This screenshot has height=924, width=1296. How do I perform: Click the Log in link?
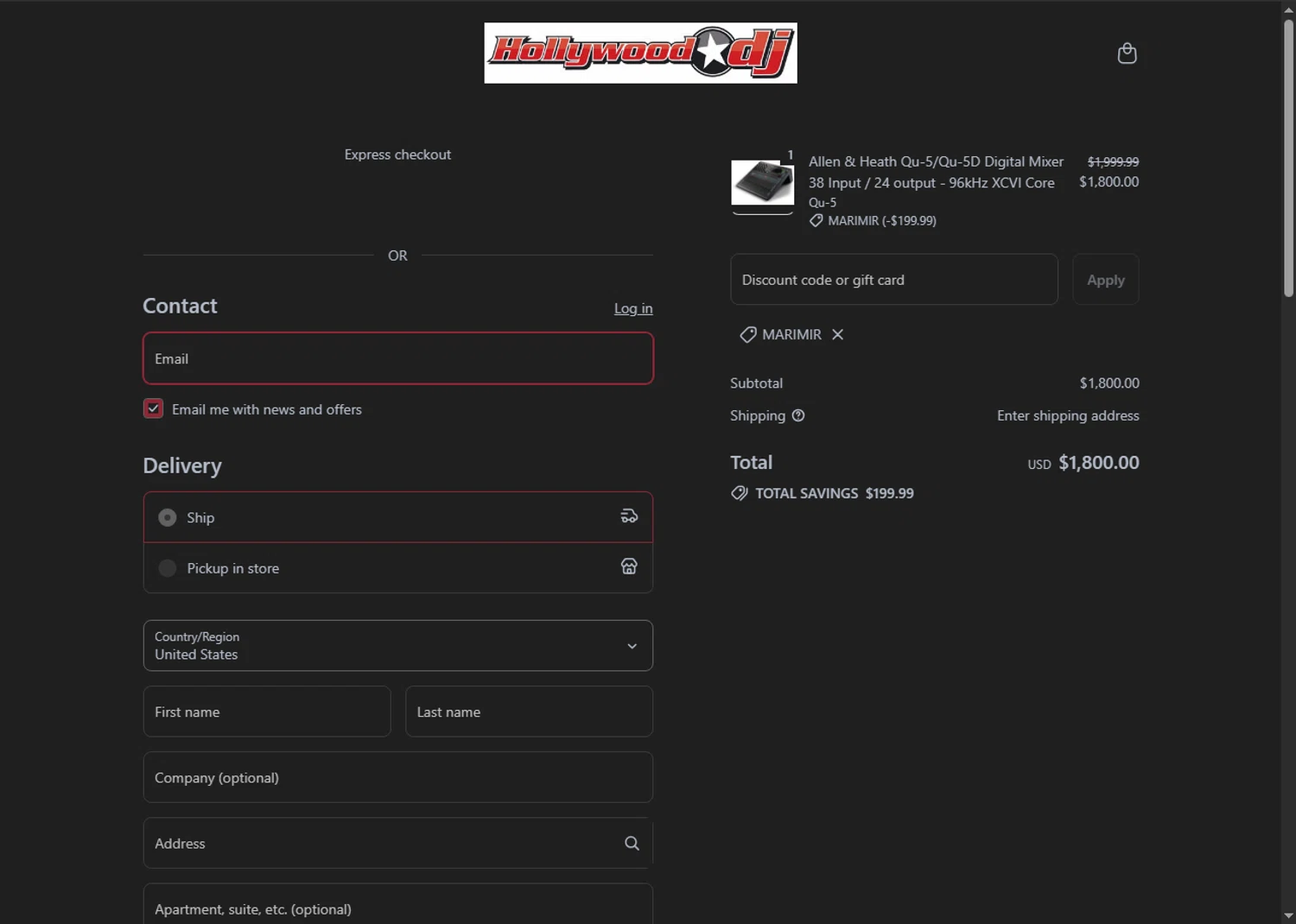point(633,308)
